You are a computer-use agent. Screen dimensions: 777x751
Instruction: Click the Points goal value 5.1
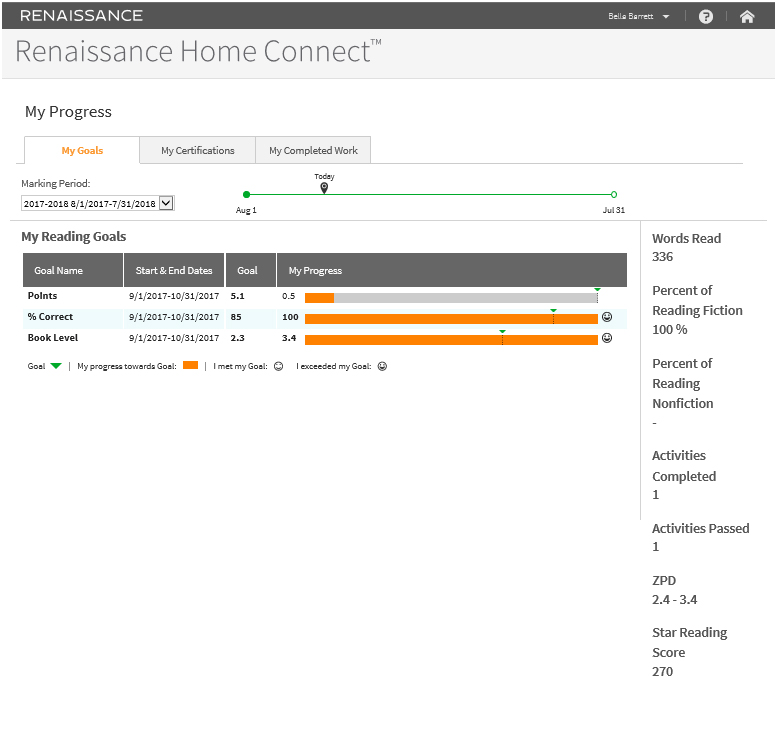(237, 296)
